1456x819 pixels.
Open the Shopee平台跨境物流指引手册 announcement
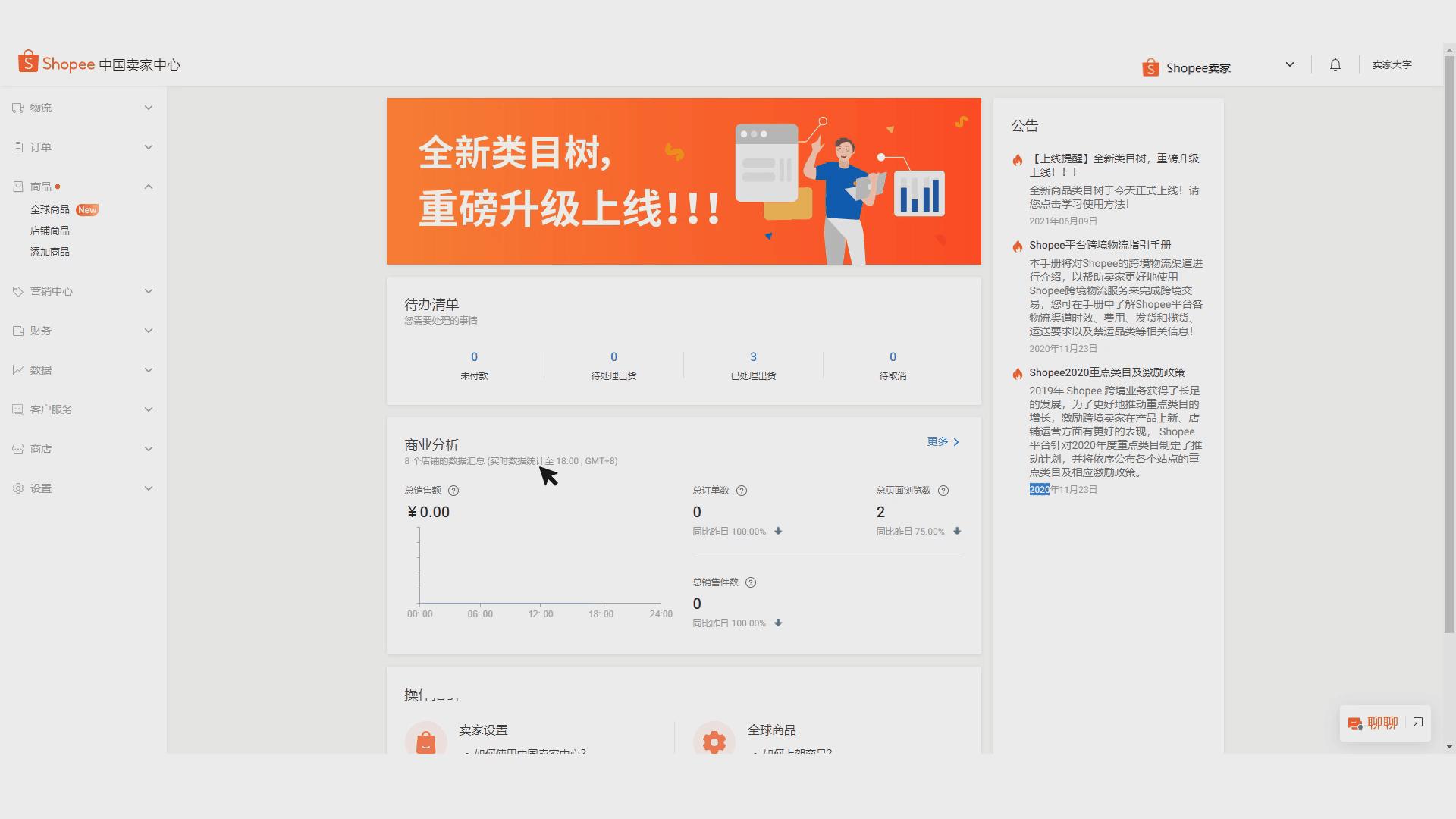[x=1099, y=245]
